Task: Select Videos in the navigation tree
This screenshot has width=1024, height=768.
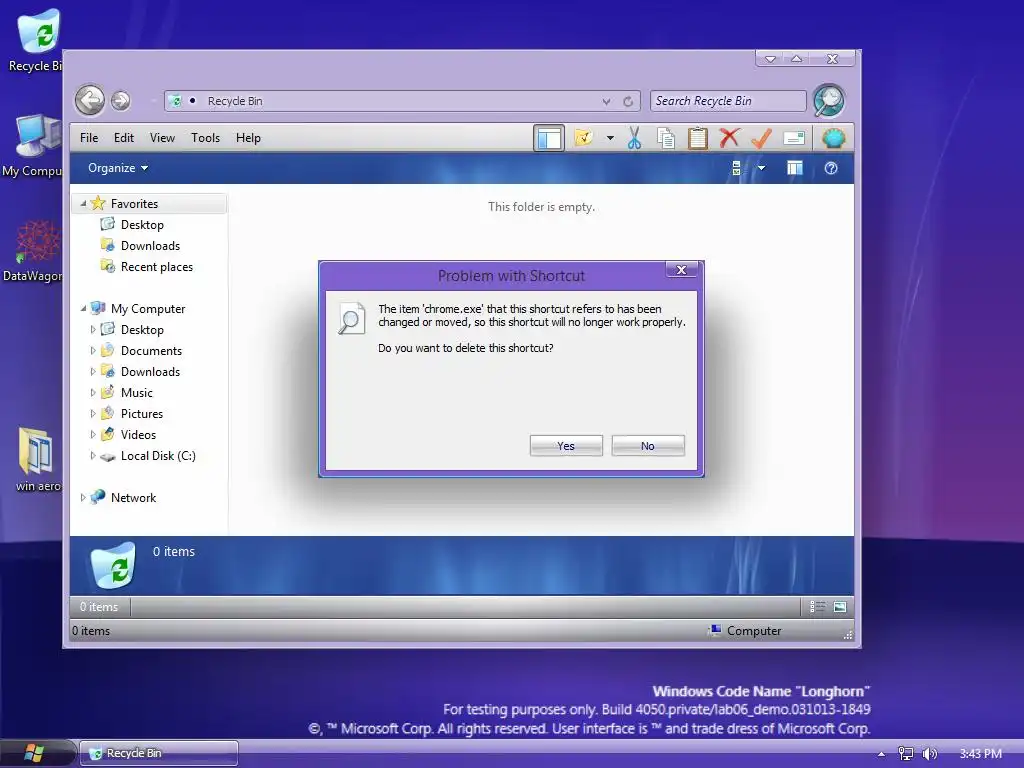Action: [x=138, y=434]
